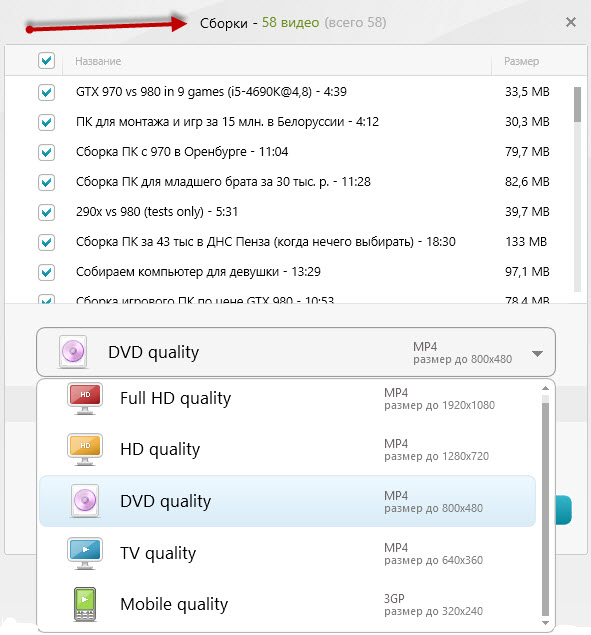Choose the orange HD quality monitor icon

tap(85, 450)
